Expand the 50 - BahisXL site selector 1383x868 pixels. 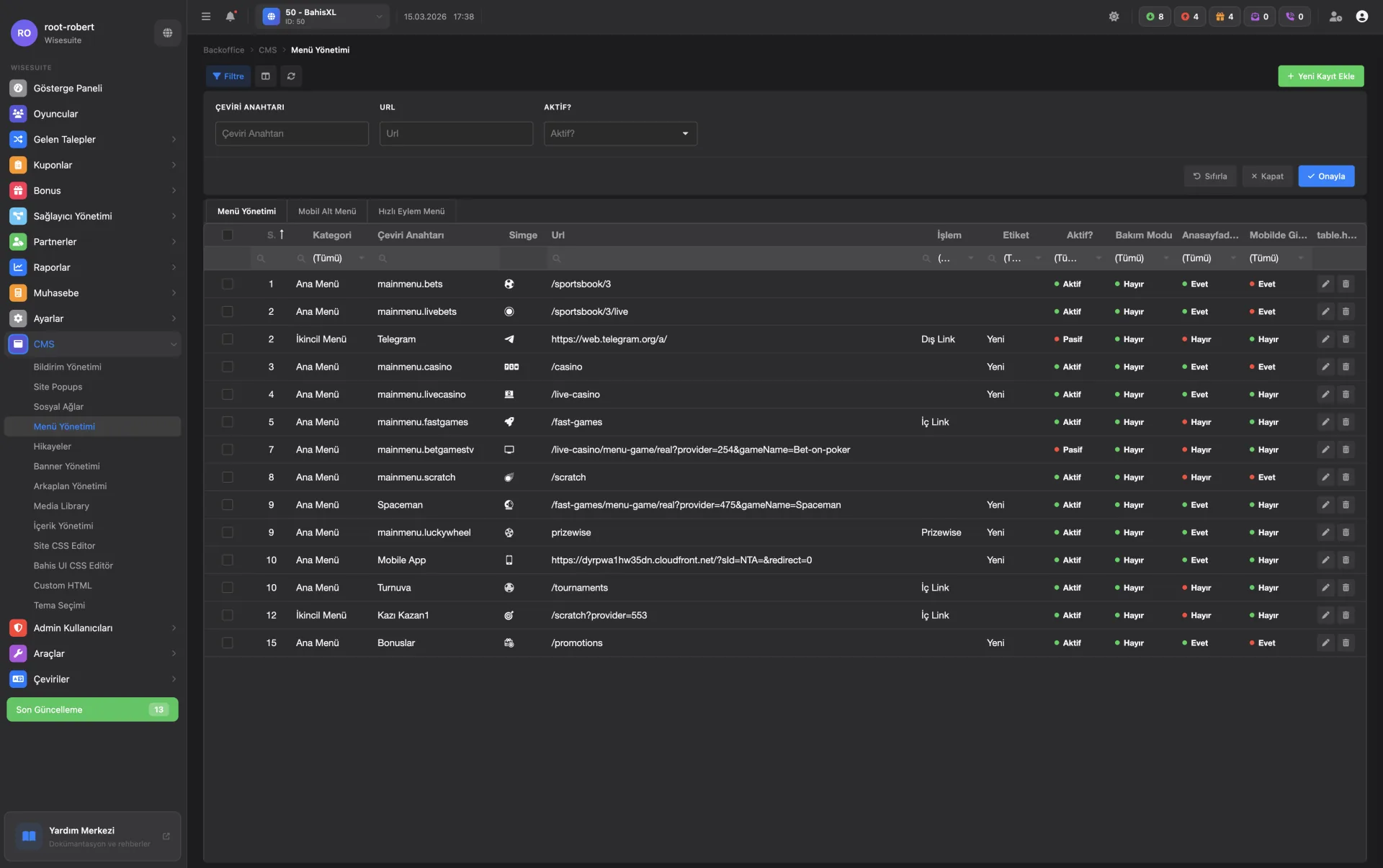323,17
